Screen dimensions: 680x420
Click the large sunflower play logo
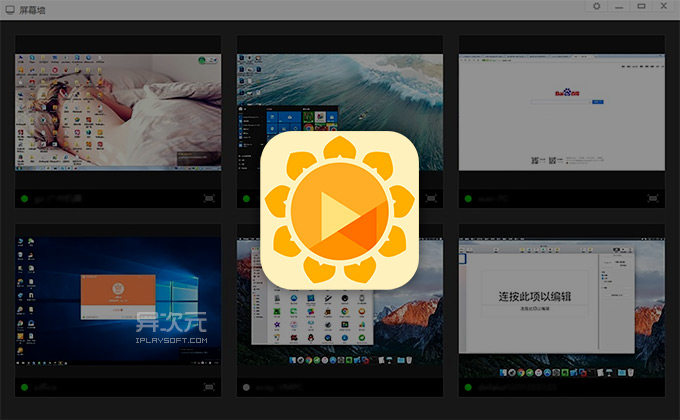pos(339,210)
